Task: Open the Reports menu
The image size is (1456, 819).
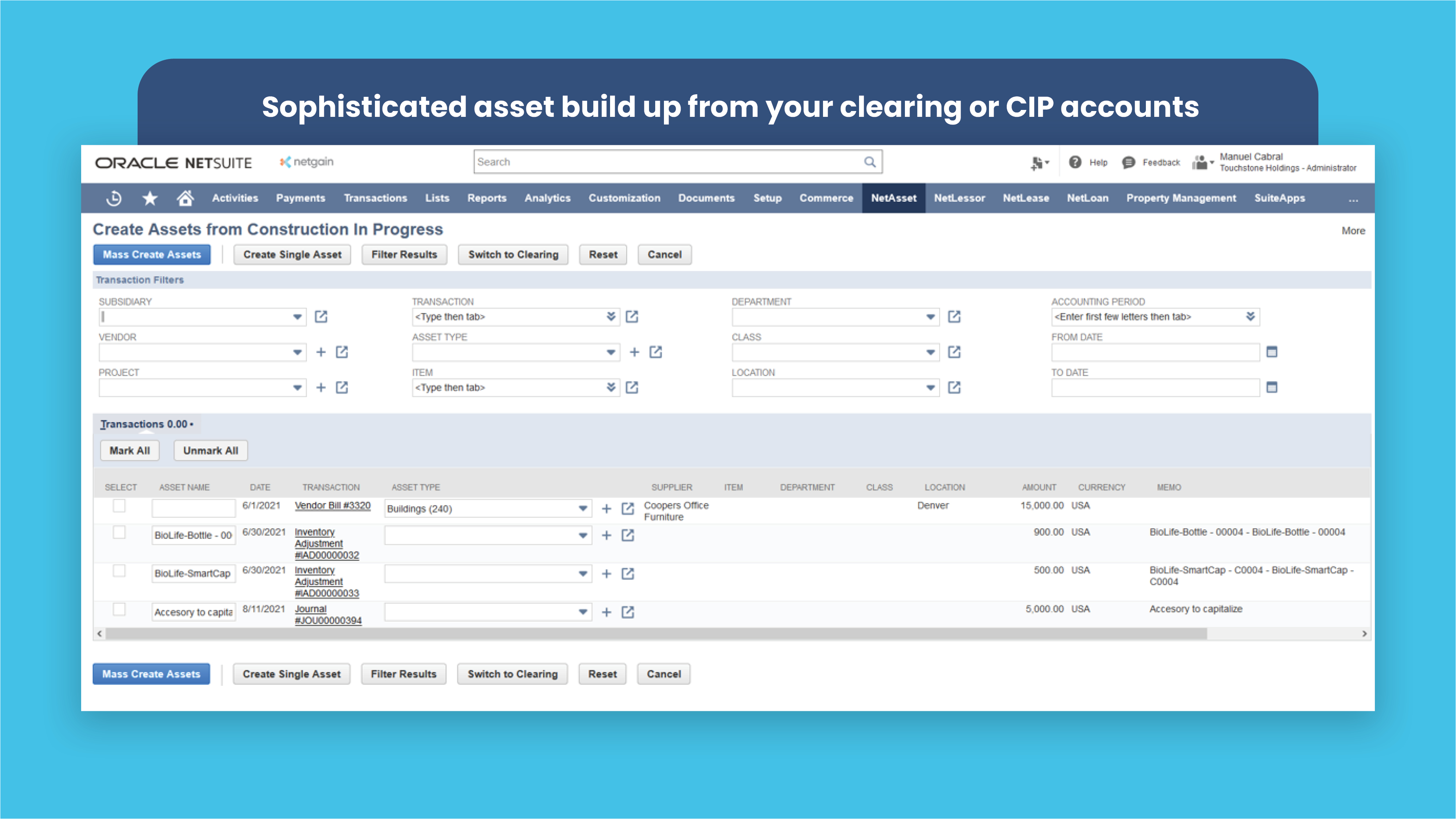Action: tap(487, 198)
